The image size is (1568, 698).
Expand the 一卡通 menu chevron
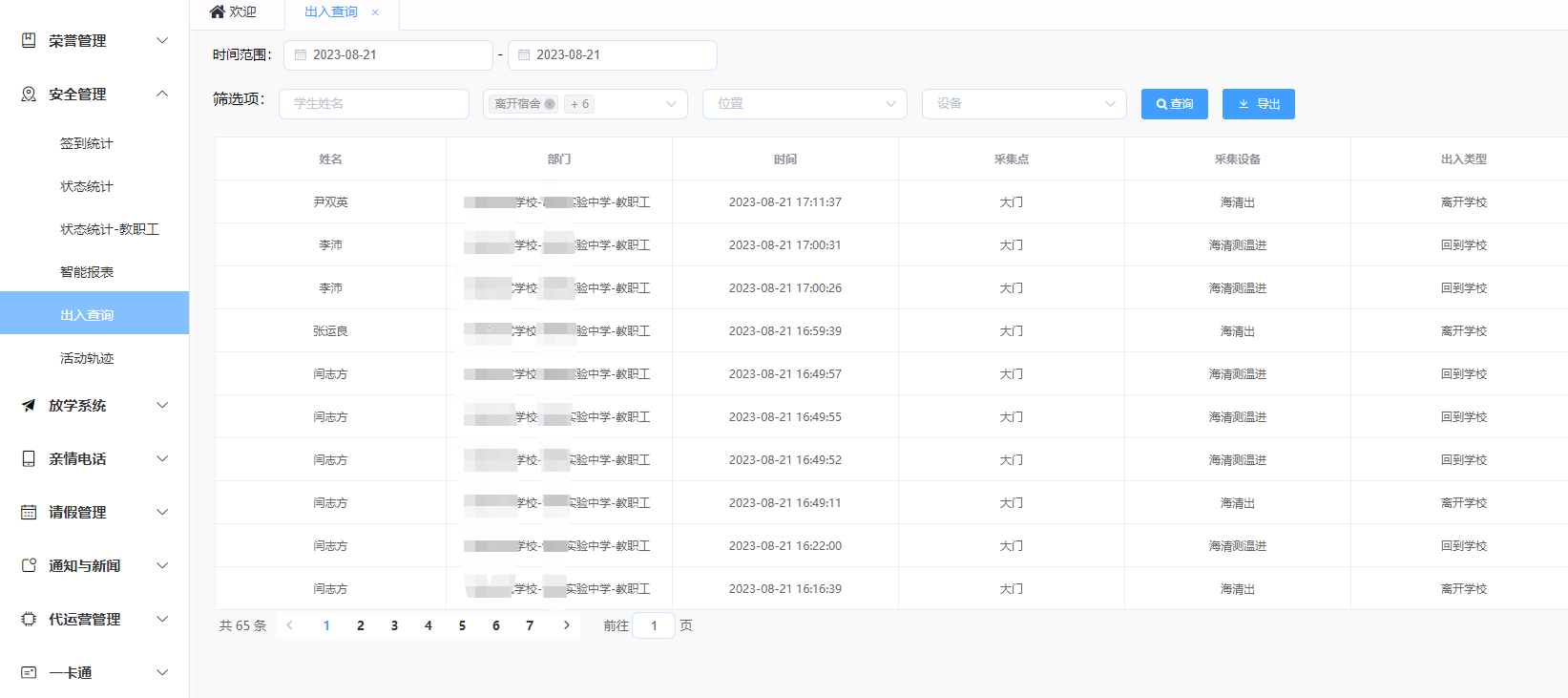click(162, 672)
